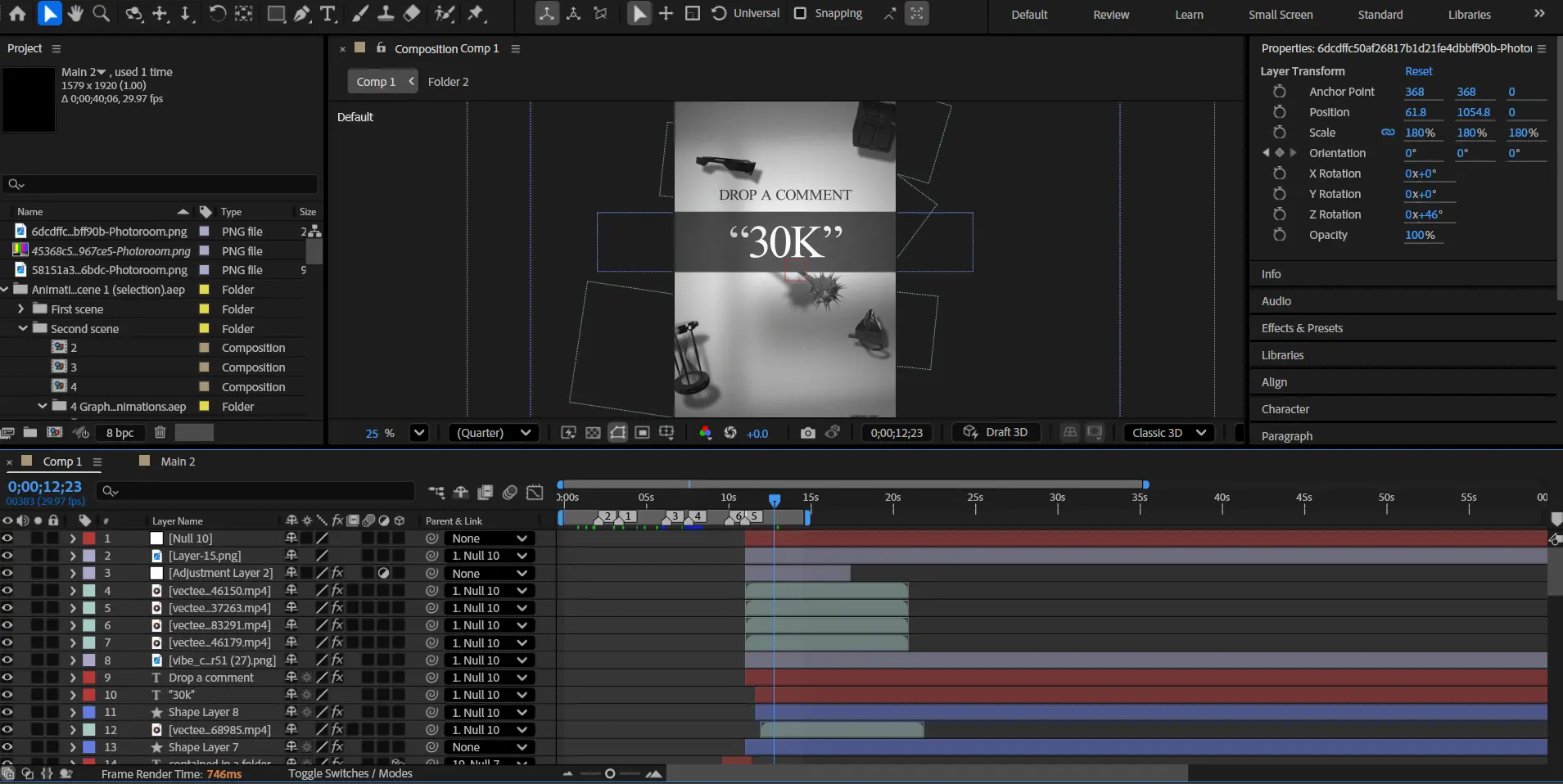Select the Zoom tool in toolbar
Screen dimensions: 1563x784
click(101, 13)
